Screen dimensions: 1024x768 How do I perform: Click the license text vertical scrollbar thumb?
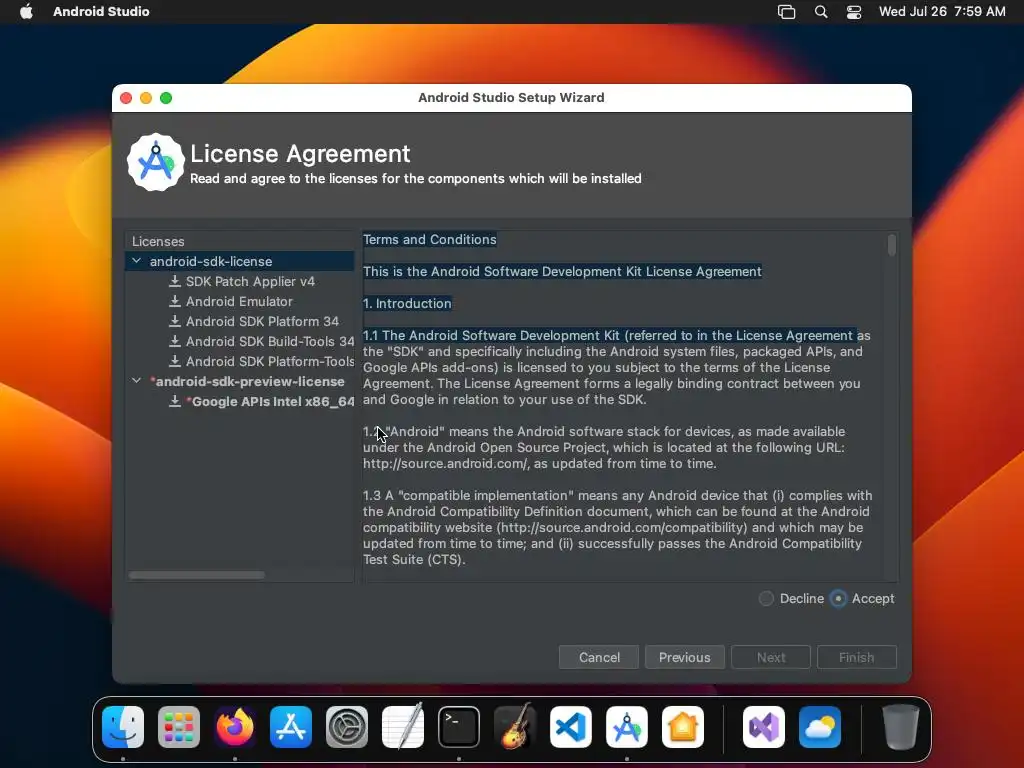(891, 246)
